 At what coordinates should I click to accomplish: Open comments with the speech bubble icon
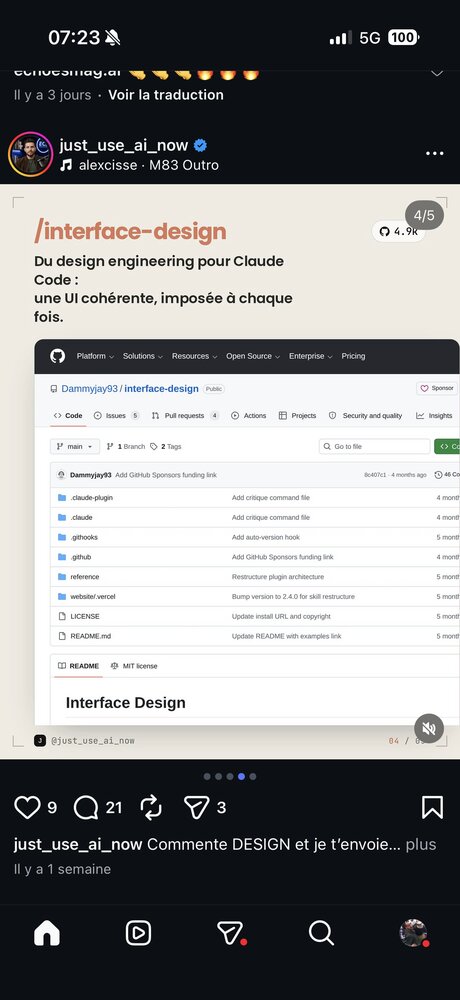point(85,808)
